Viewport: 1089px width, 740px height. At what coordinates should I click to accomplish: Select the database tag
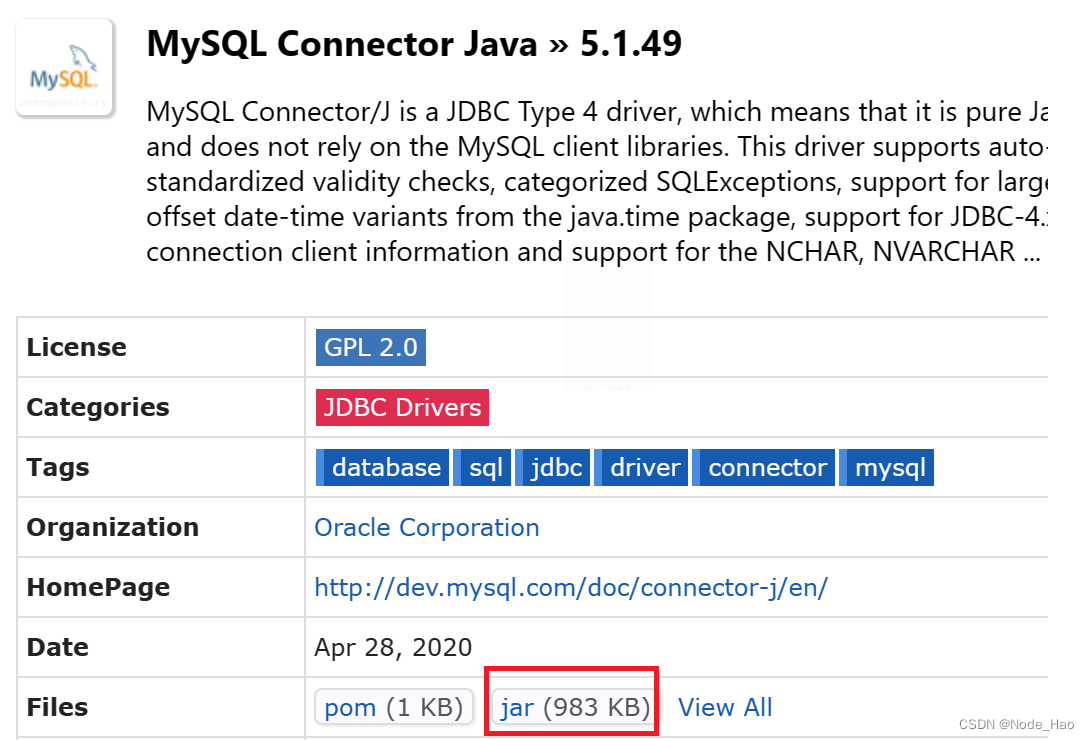(x=383, y=468)
